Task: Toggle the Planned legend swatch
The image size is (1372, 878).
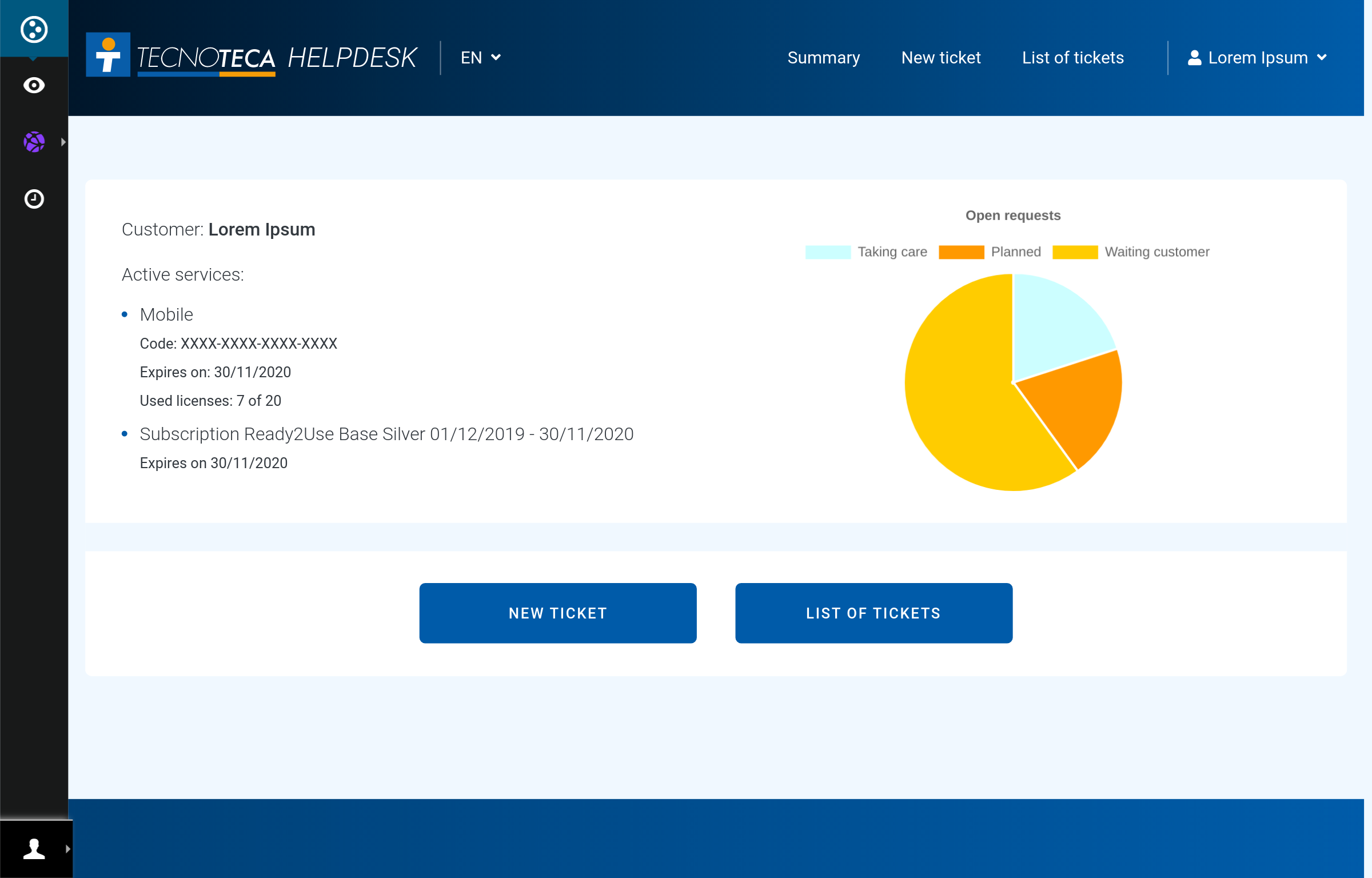Action: point(961,252)
